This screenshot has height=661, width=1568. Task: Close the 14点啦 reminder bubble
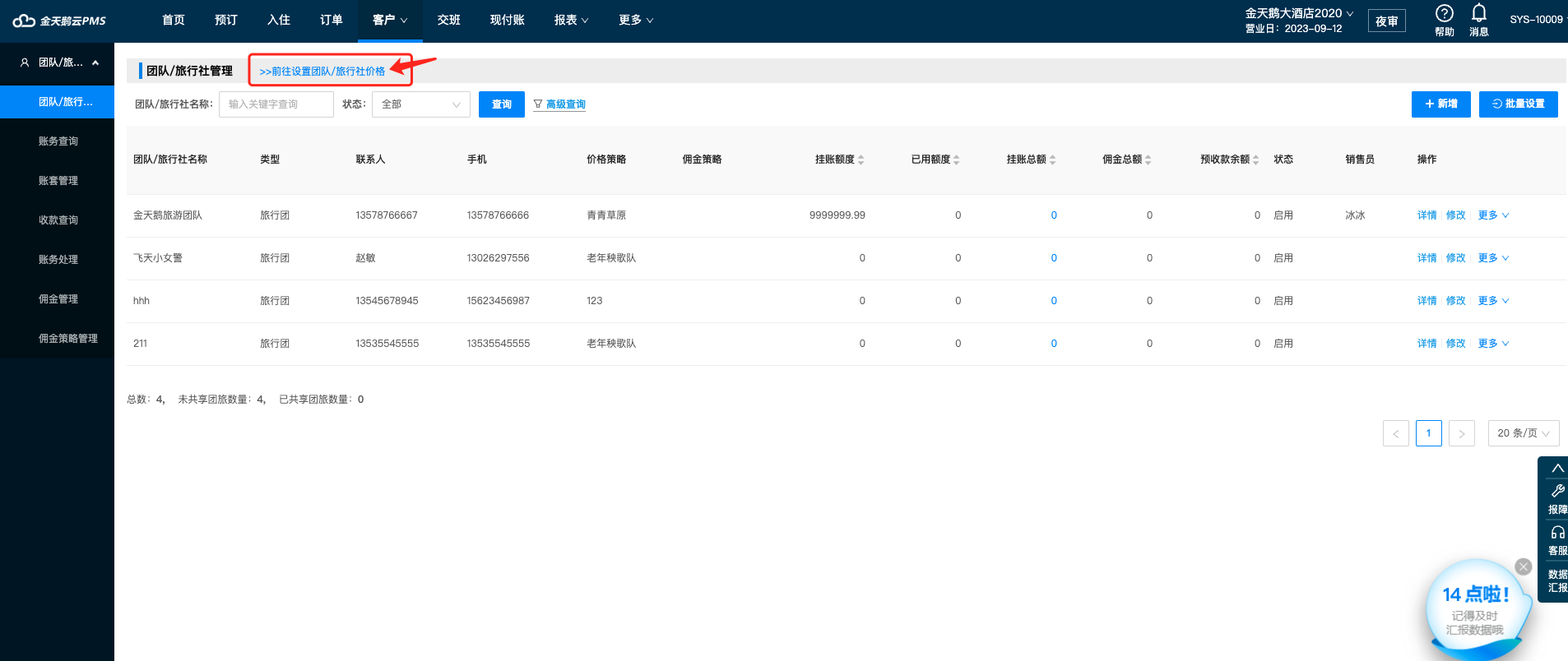click(x=1524, y=566)
